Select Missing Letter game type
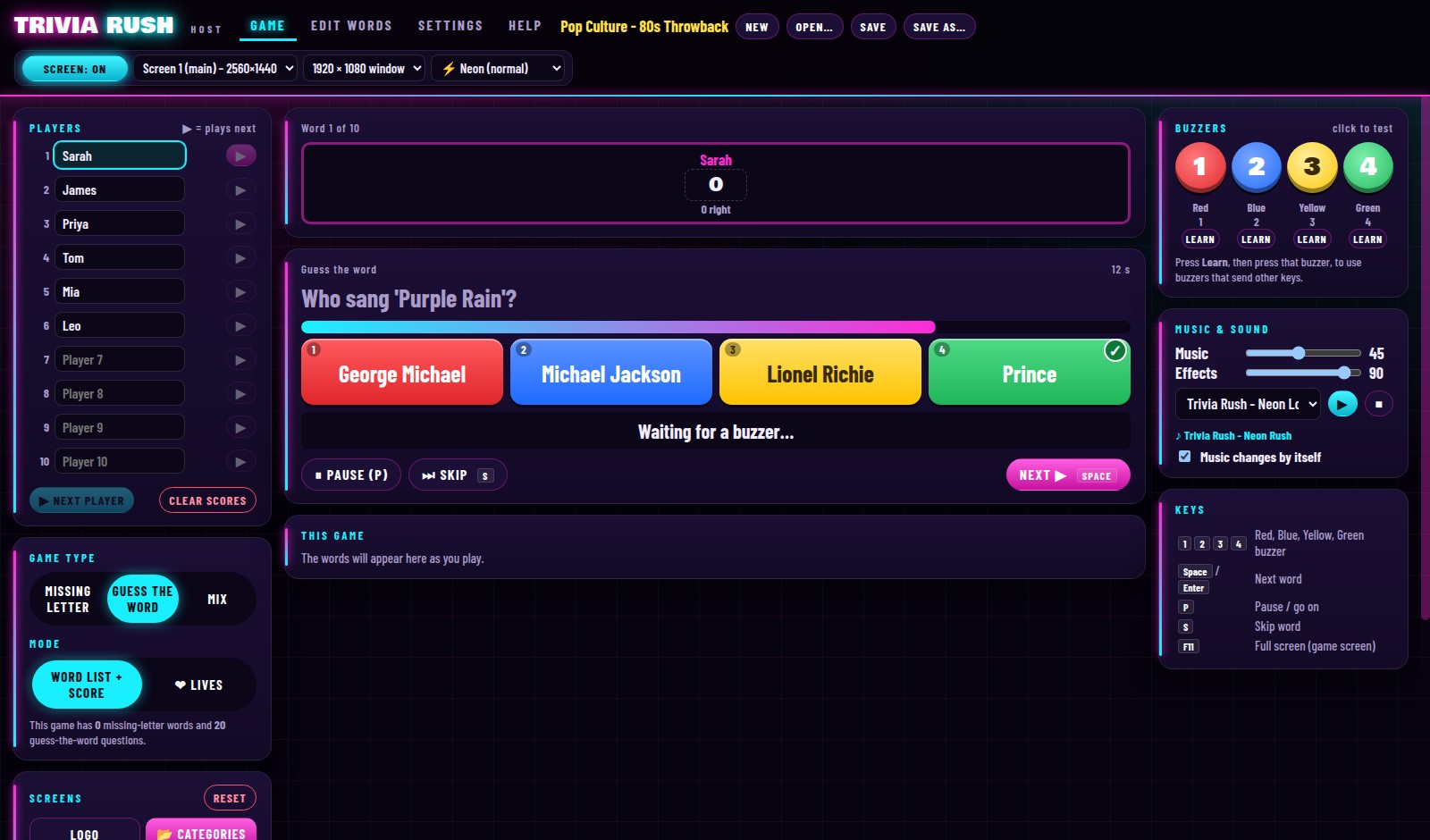 coord(68,599)
